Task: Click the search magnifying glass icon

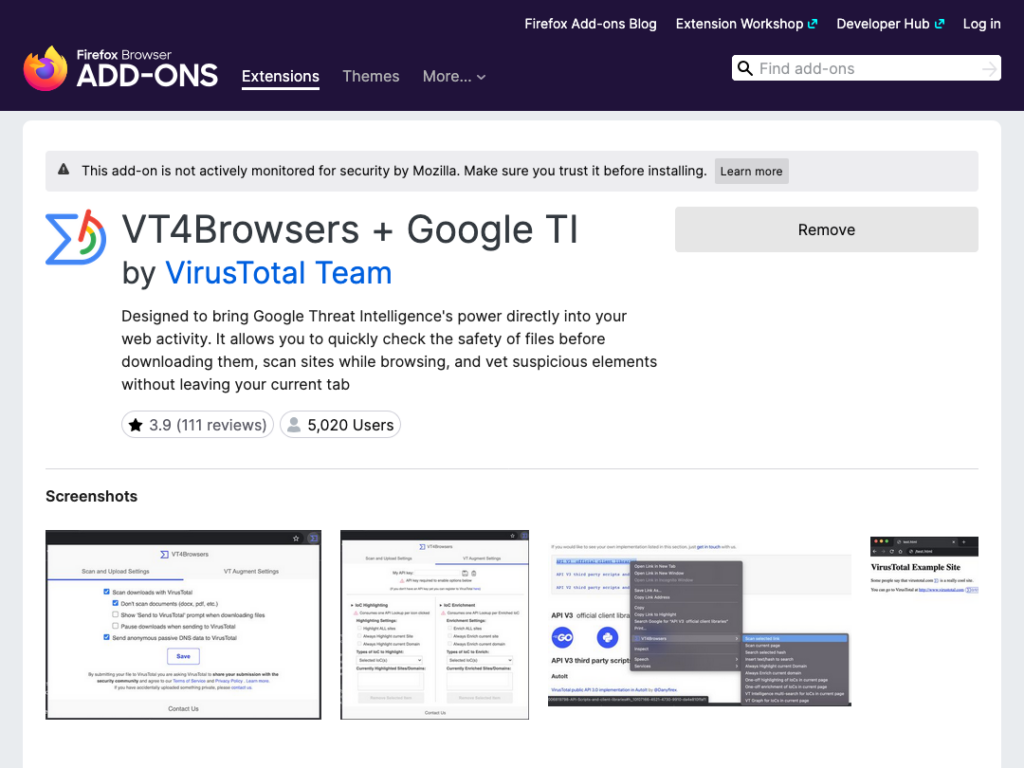Action: (745, 68)
